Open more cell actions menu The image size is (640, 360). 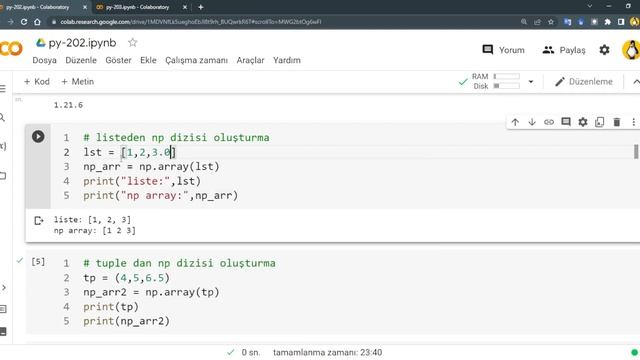[x=633, y=122]
